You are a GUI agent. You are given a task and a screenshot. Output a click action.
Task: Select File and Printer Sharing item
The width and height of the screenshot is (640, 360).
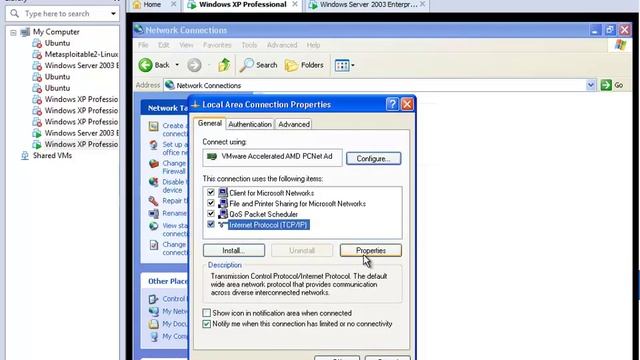pyautogui.click(x=297, y=204)
